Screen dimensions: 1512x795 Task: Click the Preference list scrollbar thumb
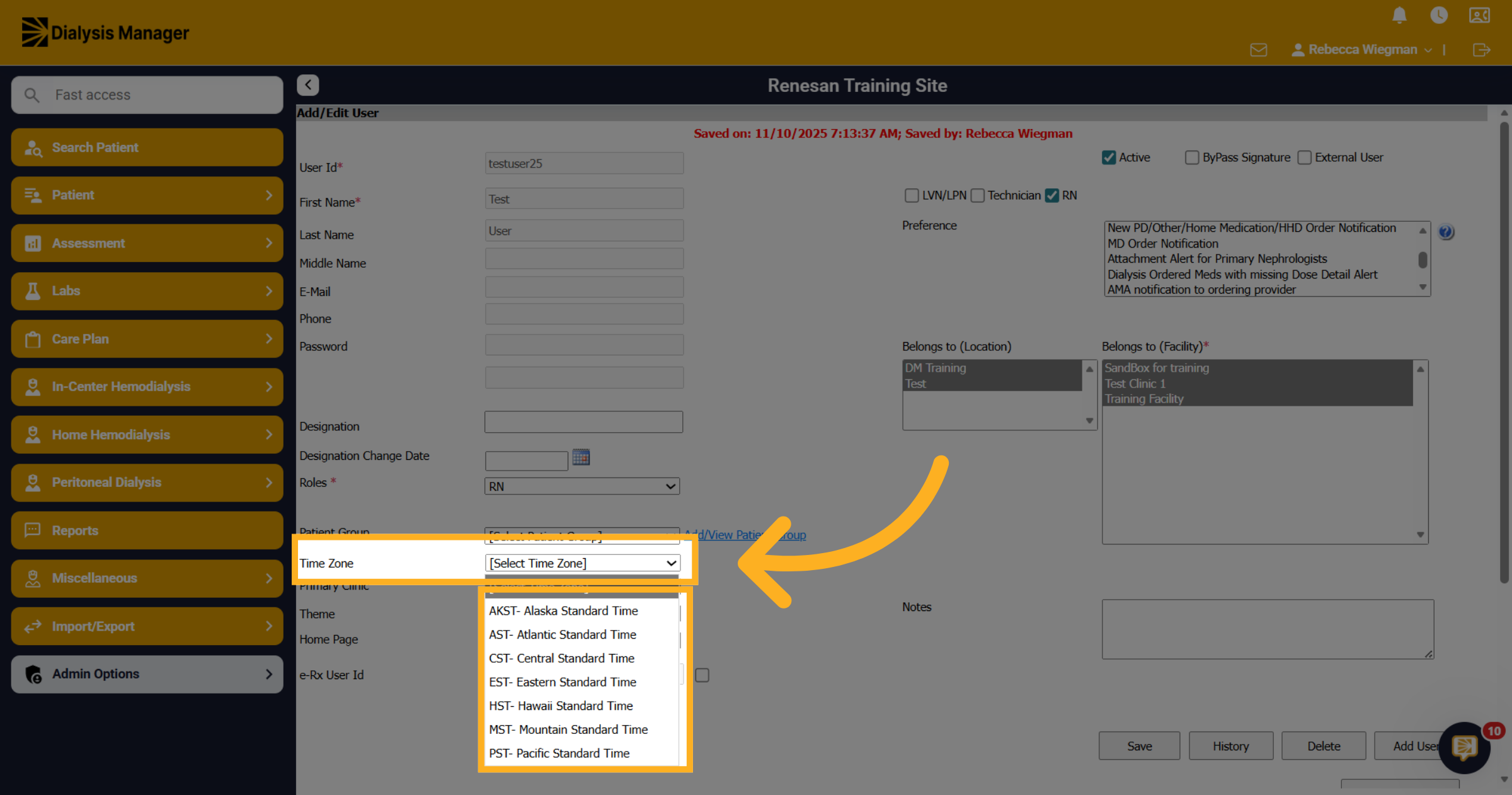[1423, 260]
